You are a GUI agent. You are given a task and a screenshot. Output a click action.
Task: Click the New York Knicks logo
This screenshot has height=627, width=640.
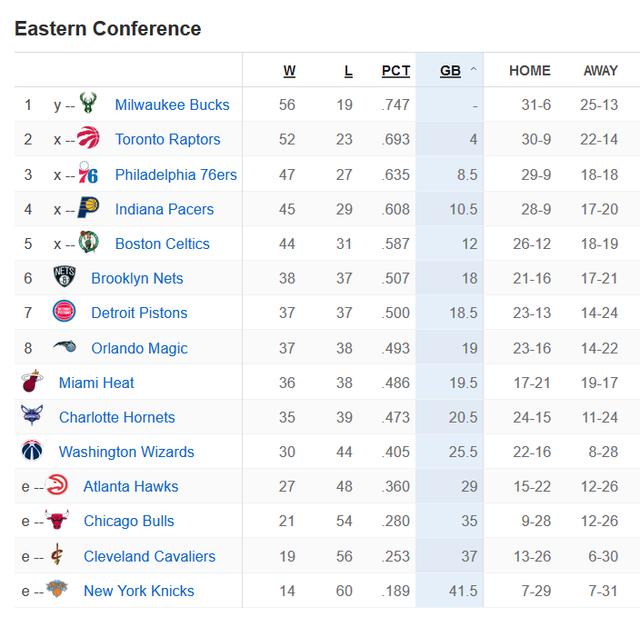57,589
